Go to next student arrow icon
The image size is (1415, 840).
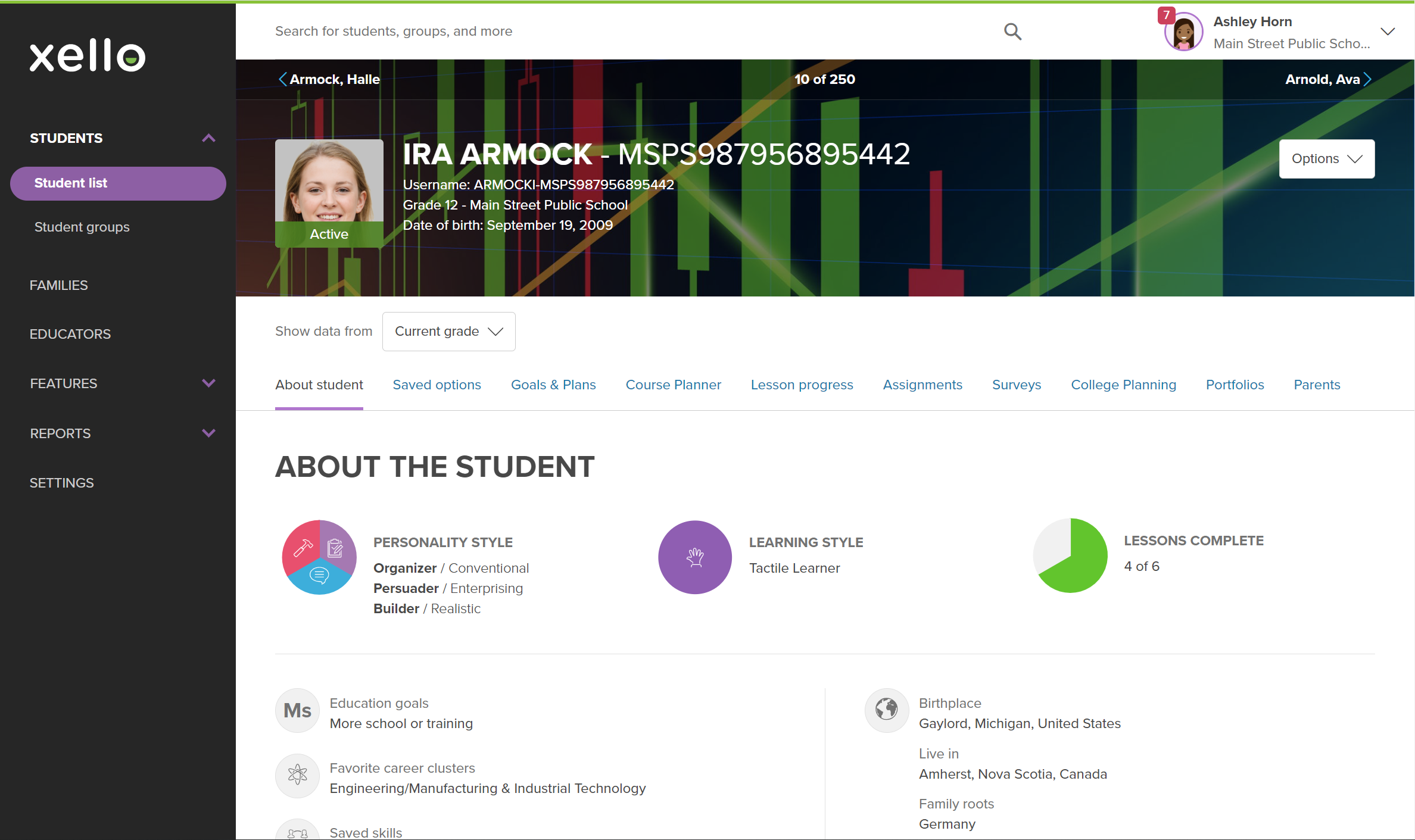(x=1368, y=79)
